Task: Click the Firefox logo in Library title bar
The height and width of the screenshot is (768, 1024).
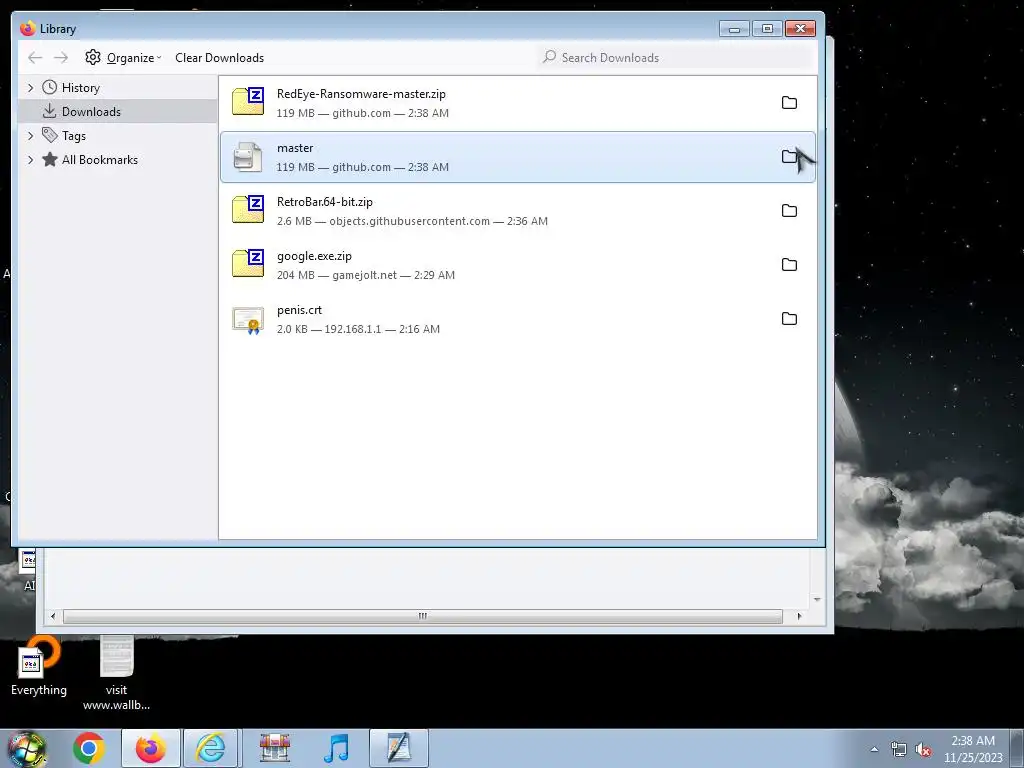Action: tap(27, 29)
